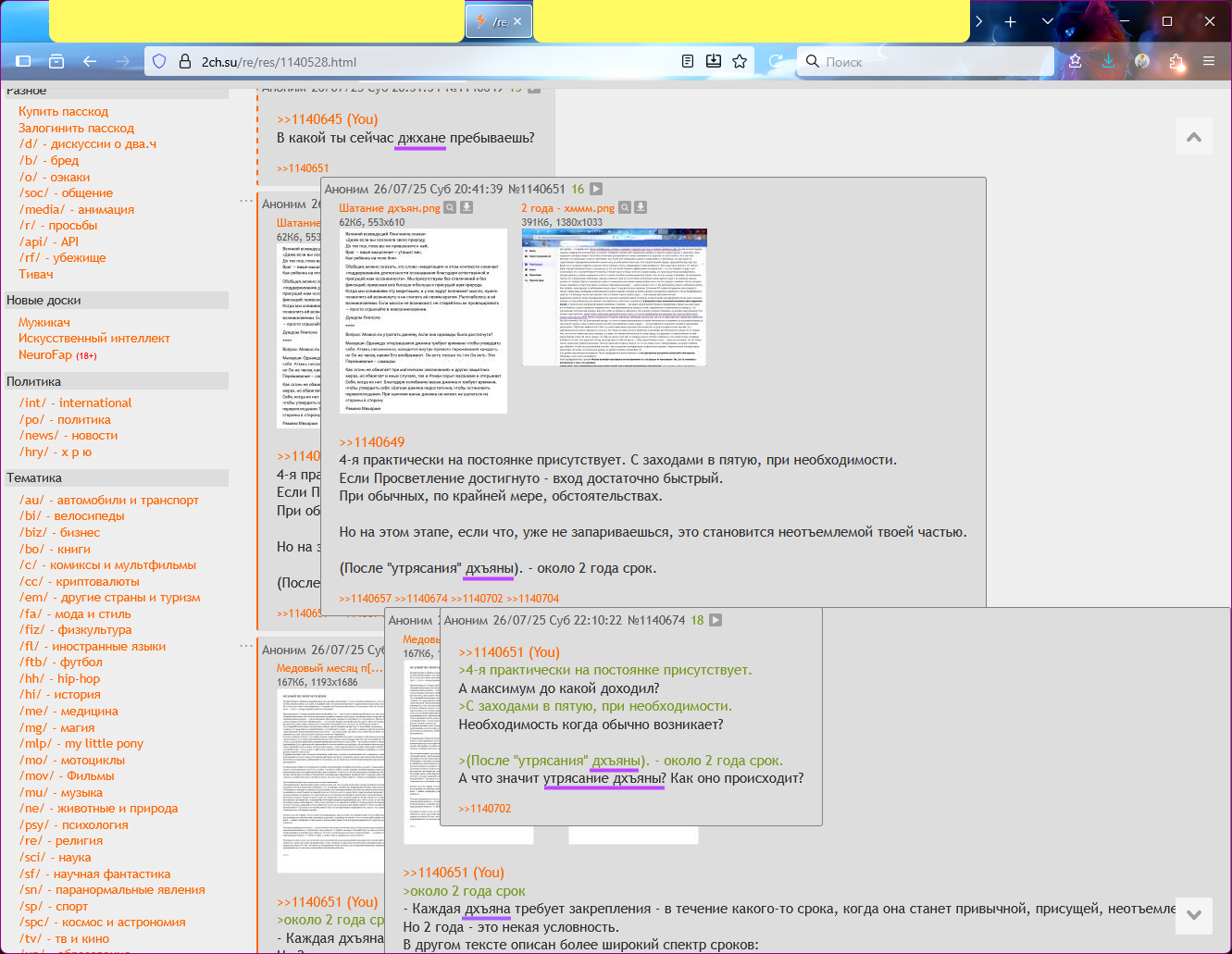Open the /api/ - API link
This screenshot has width=1232, height=954.
pyautogui.click(x=49, y=242)
